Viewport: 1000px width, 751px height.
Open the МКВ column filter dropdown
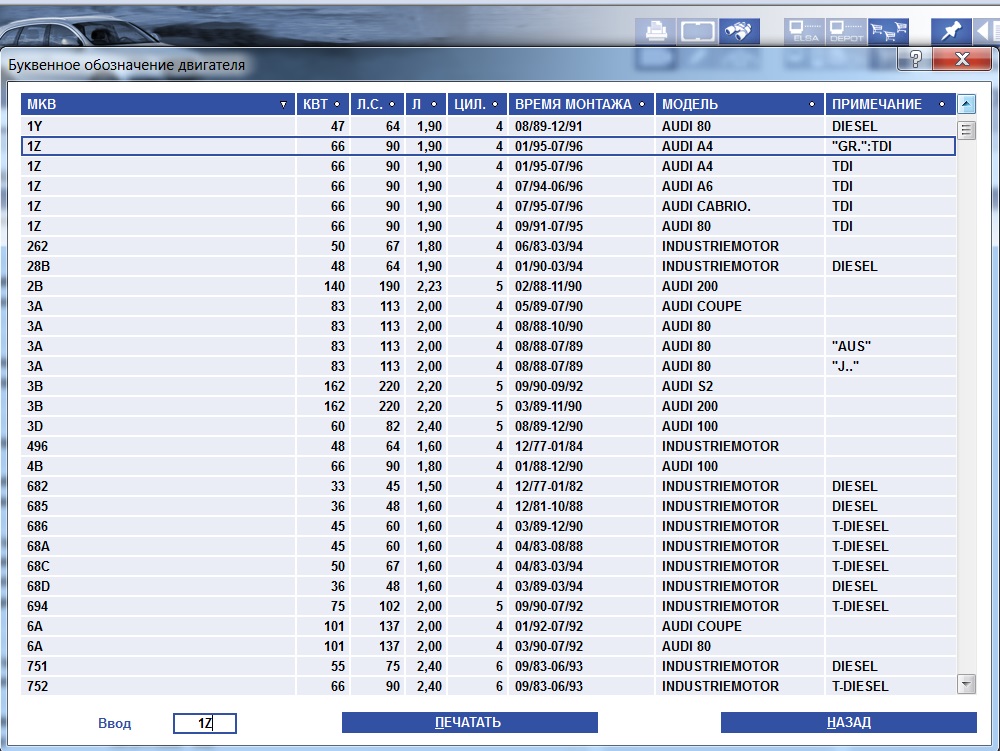(284, 105)
